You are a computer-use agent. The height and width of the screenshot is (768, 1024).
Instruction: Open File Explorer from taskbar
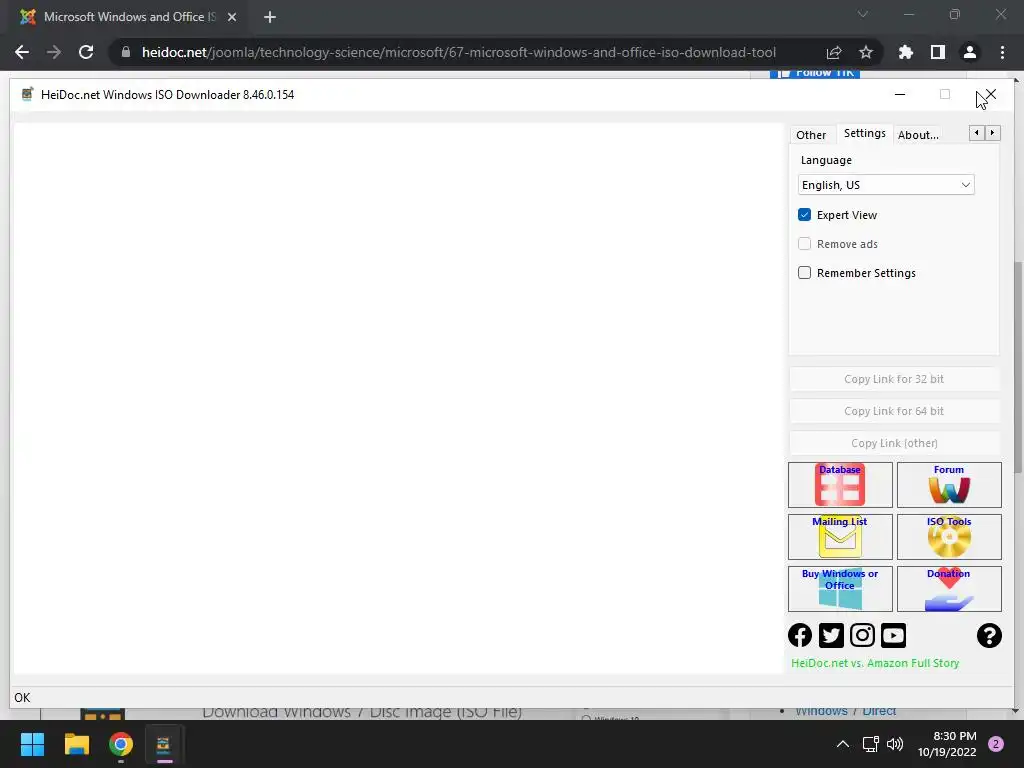[x=76, y=744]
